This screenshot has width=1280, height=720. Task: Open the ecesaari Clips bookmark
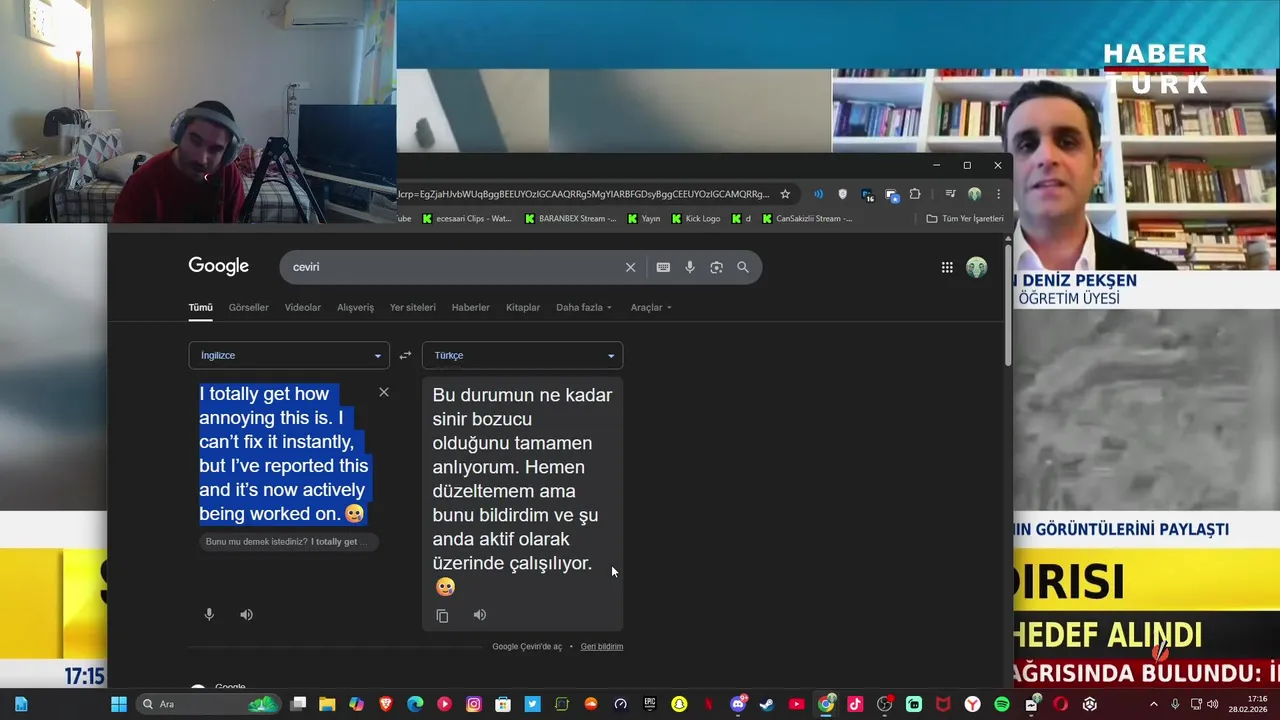coord(467,218)
